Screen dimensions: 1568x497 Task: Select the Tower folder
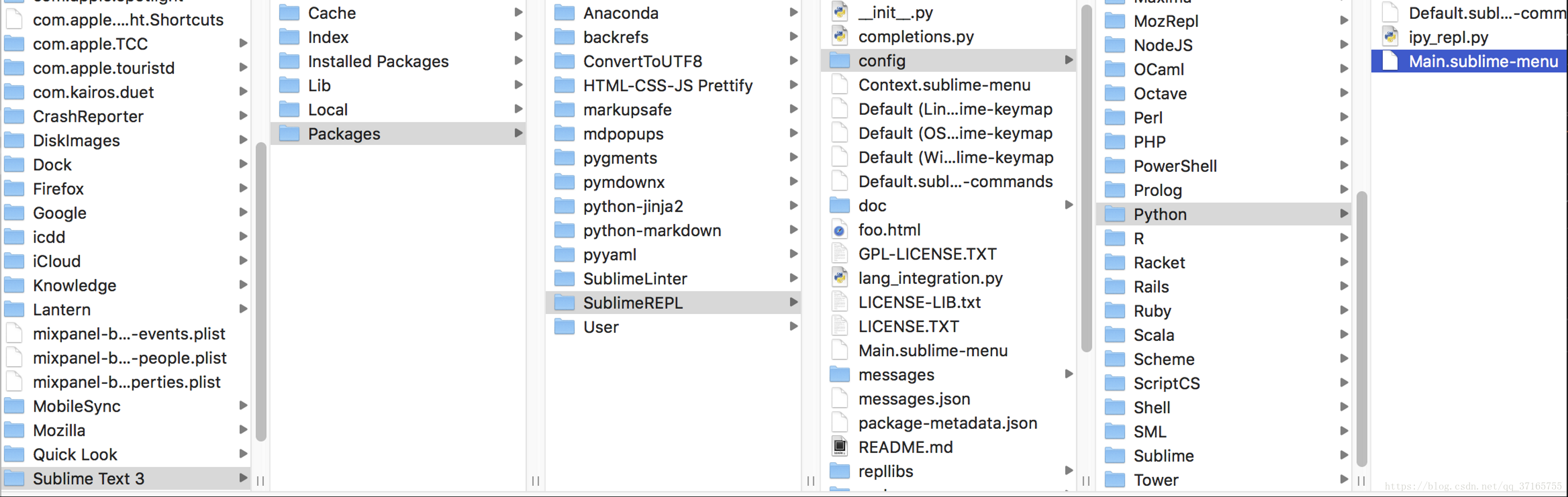(x=1224, y=480)
